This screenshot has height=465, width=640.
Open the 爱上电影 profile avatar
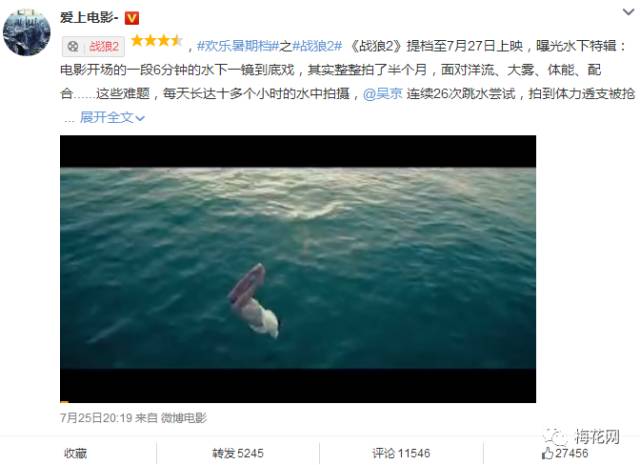pos(27,32)
